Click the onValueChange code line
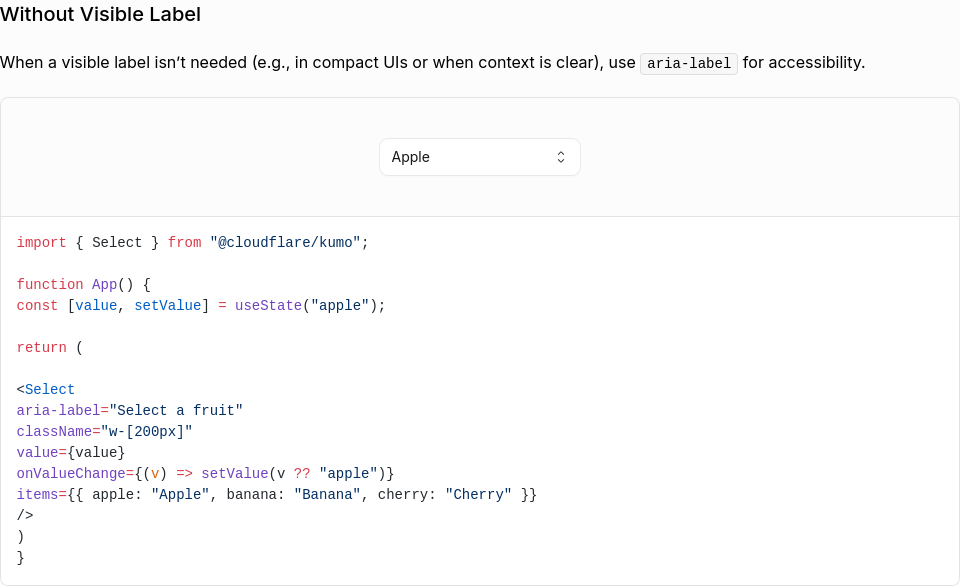Image resolution: width=960 pixels, height=586 pixels. tap(205, 473)
